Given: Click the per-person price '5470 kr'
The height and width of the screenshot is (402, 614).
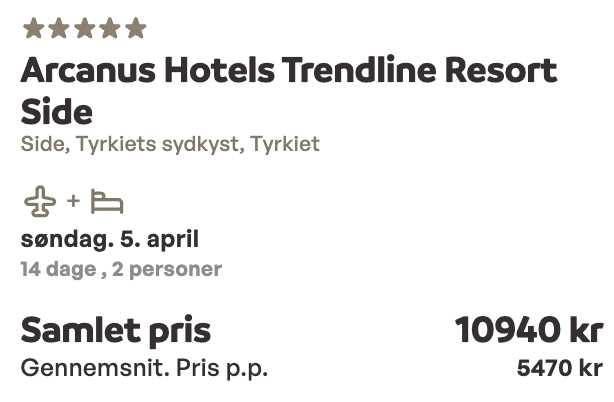Looking at the screenshot, I should (559, 368).
